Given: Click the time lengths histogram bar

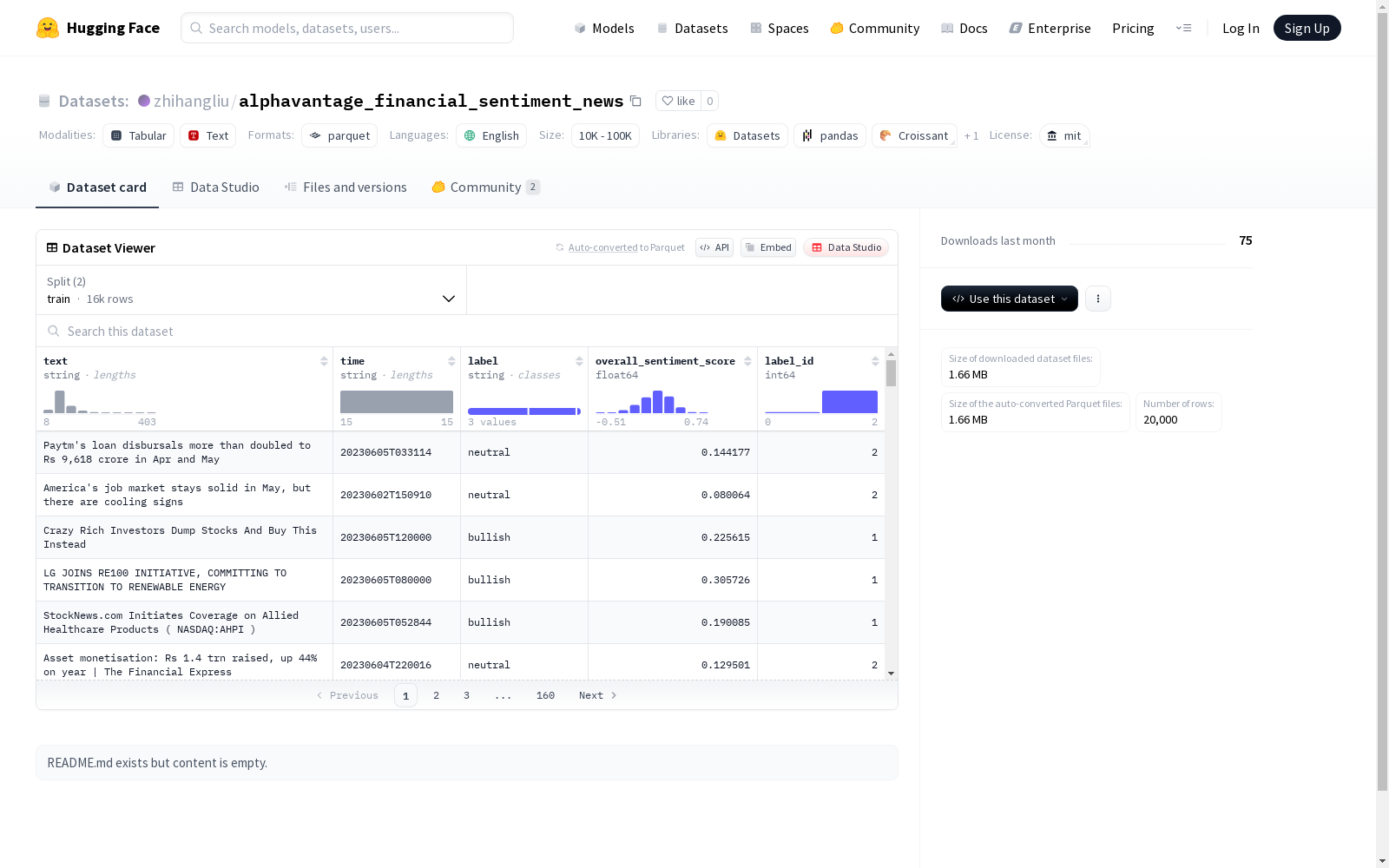Looking at the screenshot, I should pos(397,402).
